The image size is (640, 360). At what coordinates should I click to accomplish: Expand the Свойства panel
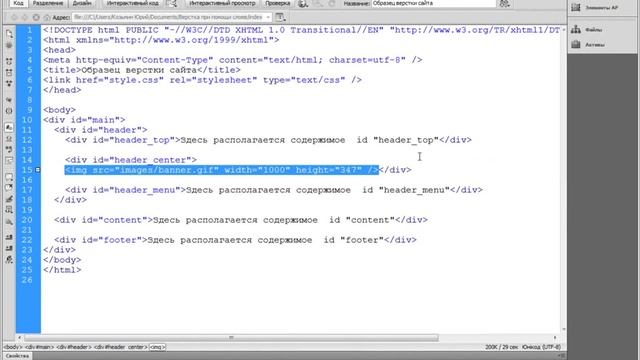18,356
